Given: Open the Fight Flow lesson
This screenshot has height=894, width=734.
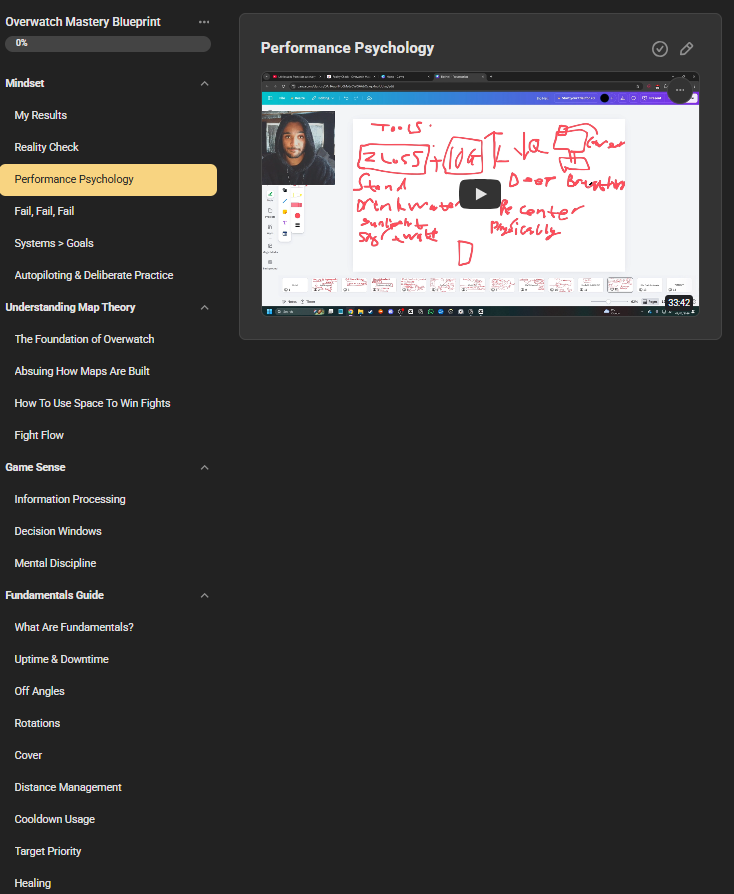Looking at the screenshot, I should click(108, 435).
